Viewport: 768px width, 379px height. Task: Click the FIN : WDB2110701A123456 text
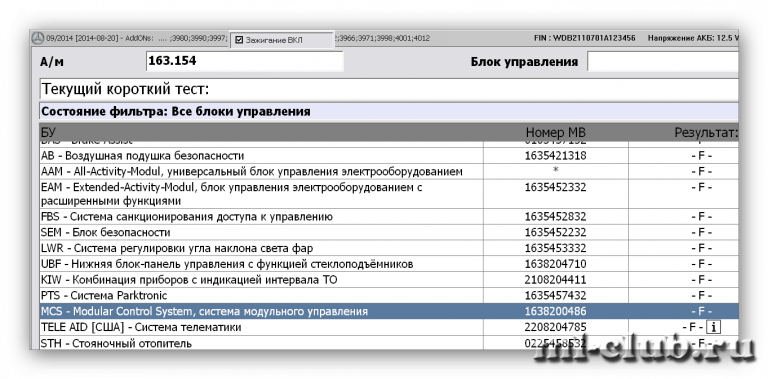point(584,38)
